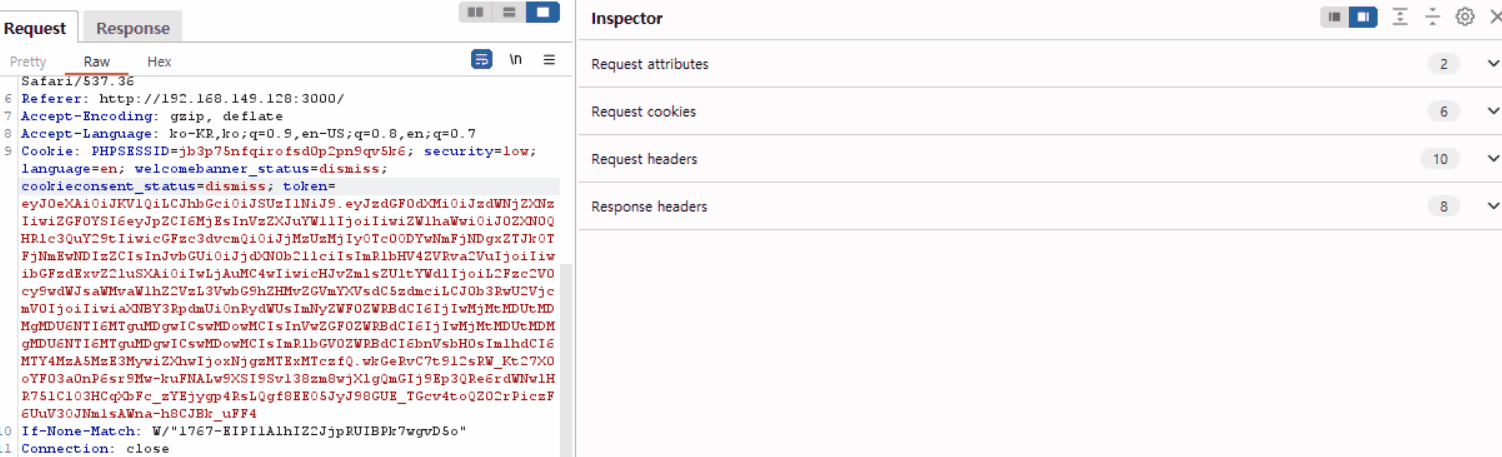
Task: Collapse all Inspector sections icon
Action: pos(1432,17)
